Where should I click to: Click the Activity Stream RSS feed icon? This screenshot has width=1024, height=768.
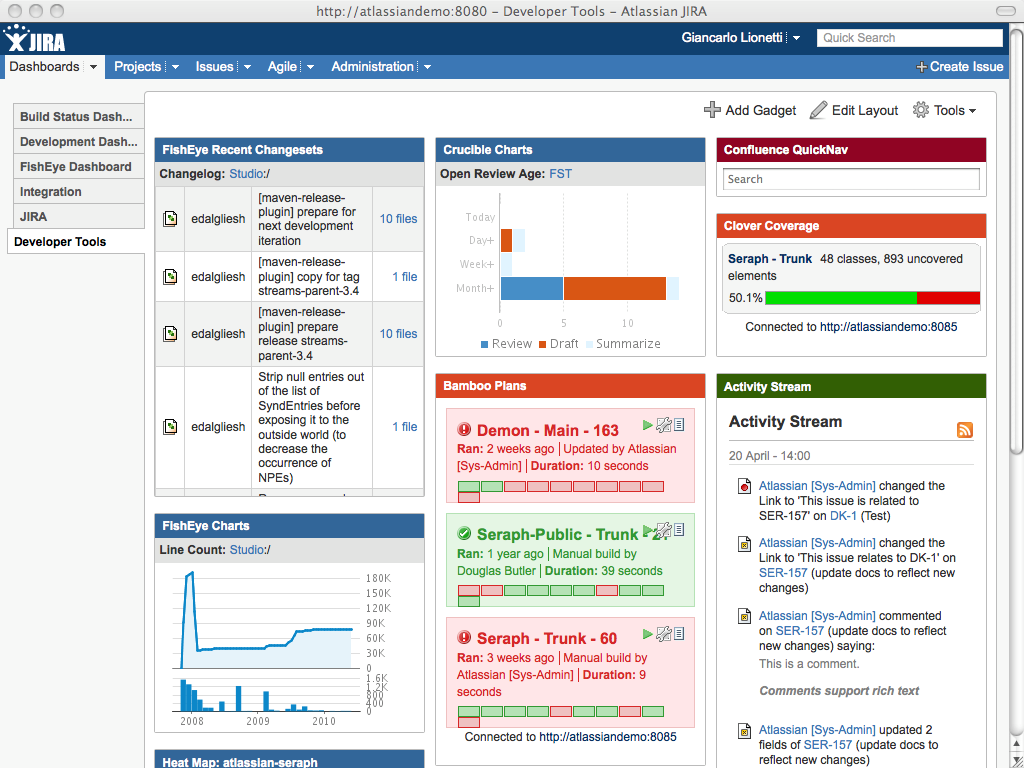click(x=965, y=430)
